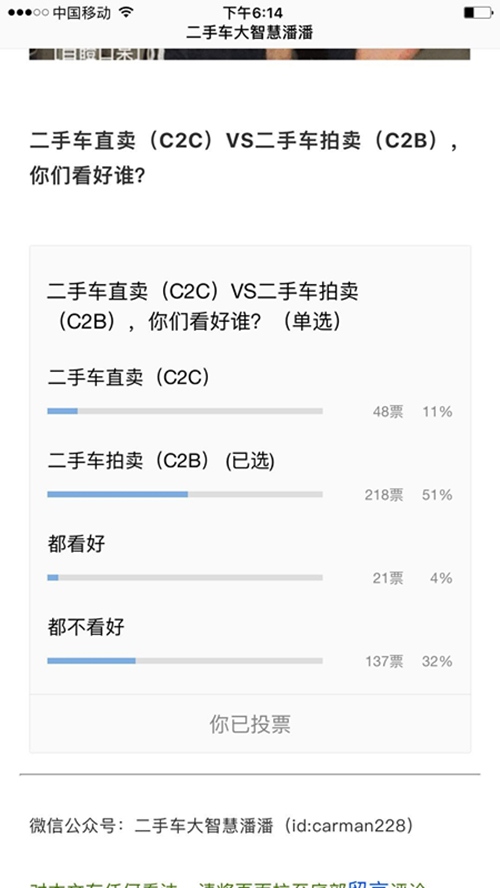Image resolution: width=500 pixels, height=888 pixels.
Task: Tap the 218票 vote count
Action: (384, 495)
